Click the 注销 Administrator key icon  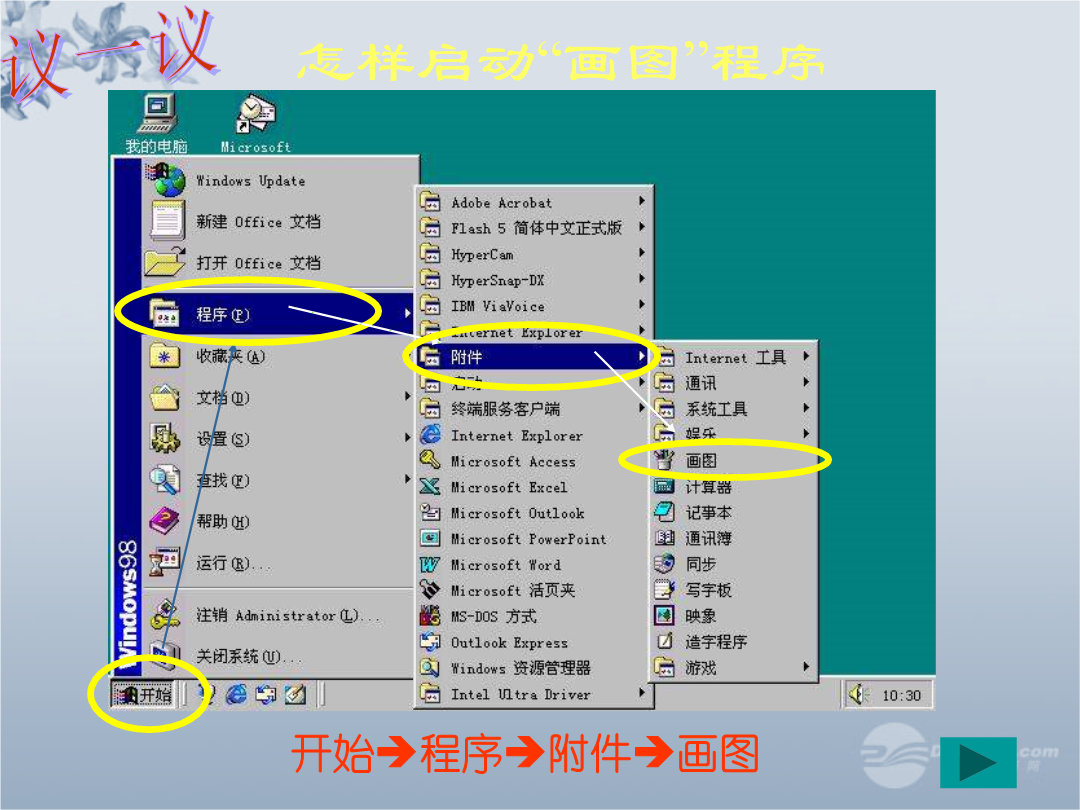click(x=165, y=614)
